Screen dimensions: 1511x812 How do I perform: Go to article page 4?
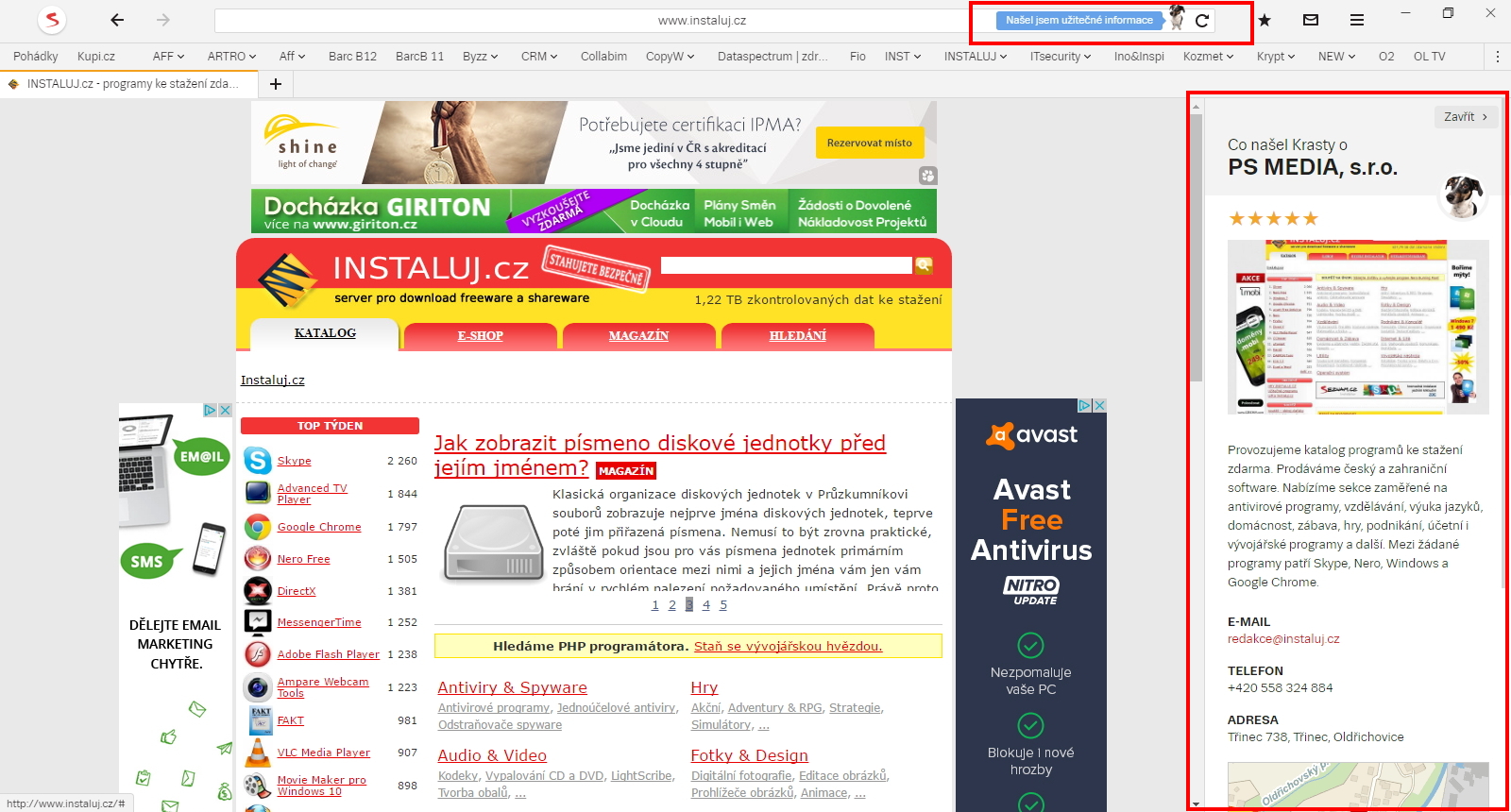[x=706, y=605]
